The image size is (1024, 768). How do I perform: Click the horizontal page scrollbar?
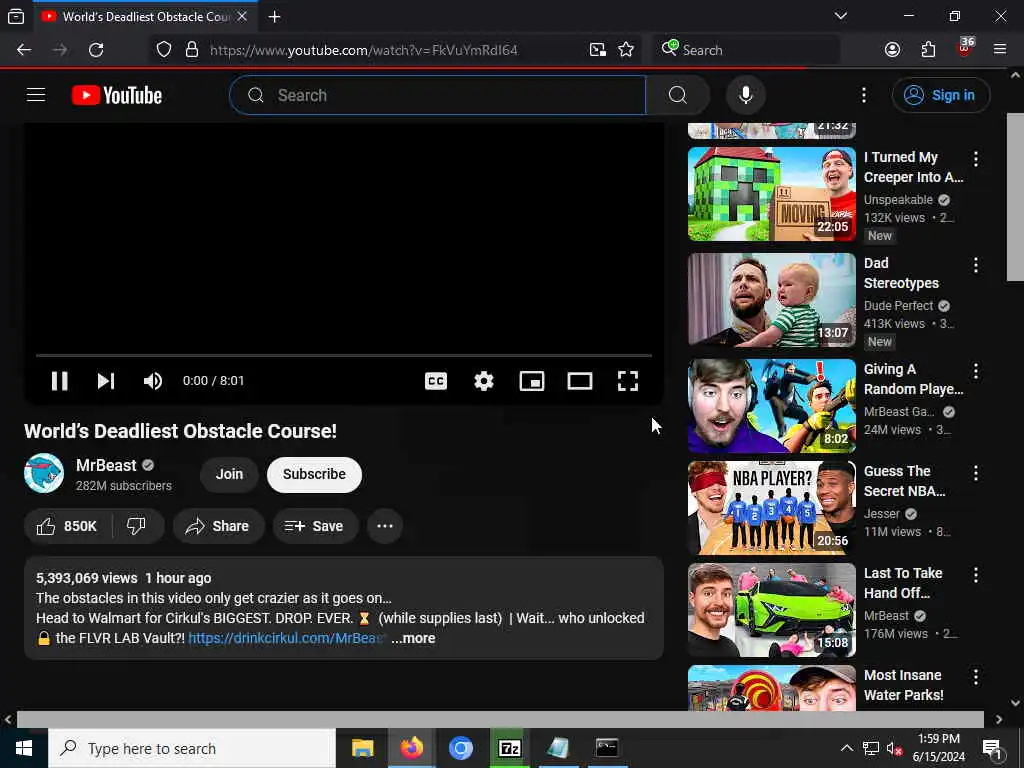(x=500, y=719)
